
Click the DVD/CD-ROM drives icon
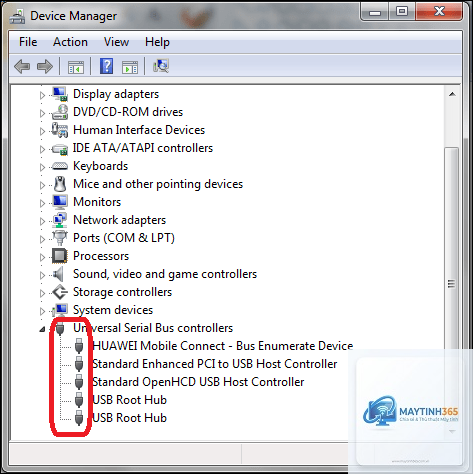(60, 112)
